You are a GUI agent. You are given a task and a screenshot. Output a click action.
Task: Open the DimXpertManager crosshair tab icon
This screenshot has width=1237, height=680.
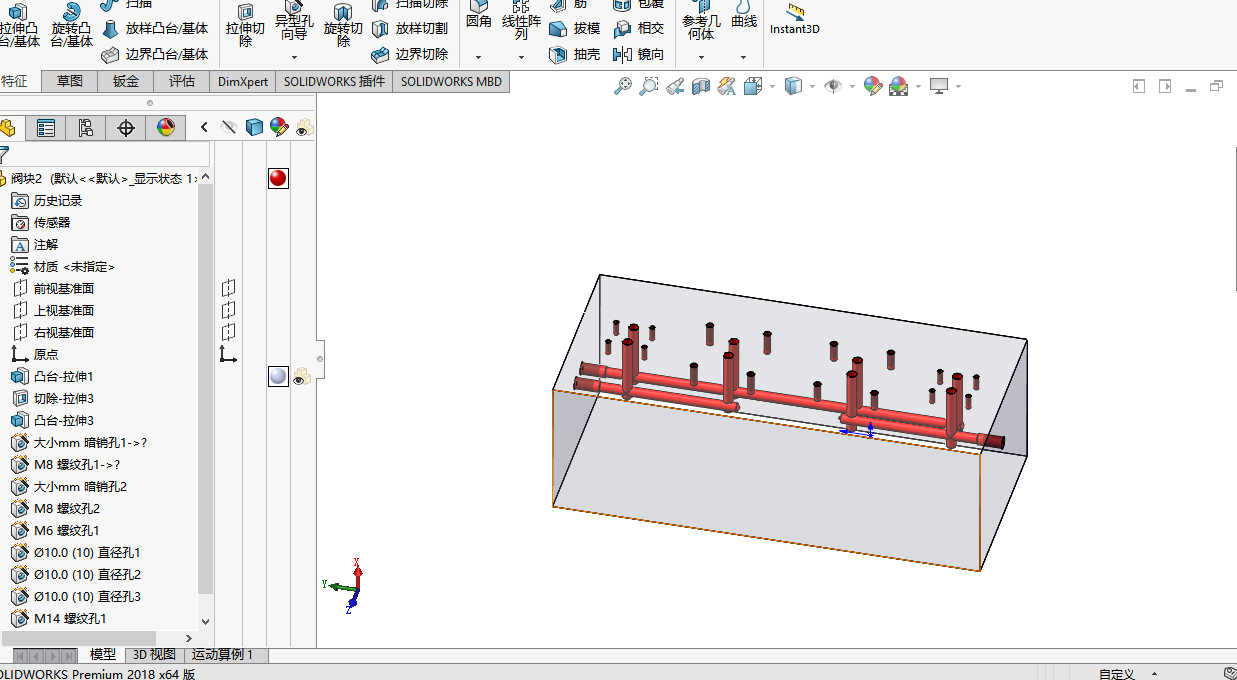click(125, 128)
